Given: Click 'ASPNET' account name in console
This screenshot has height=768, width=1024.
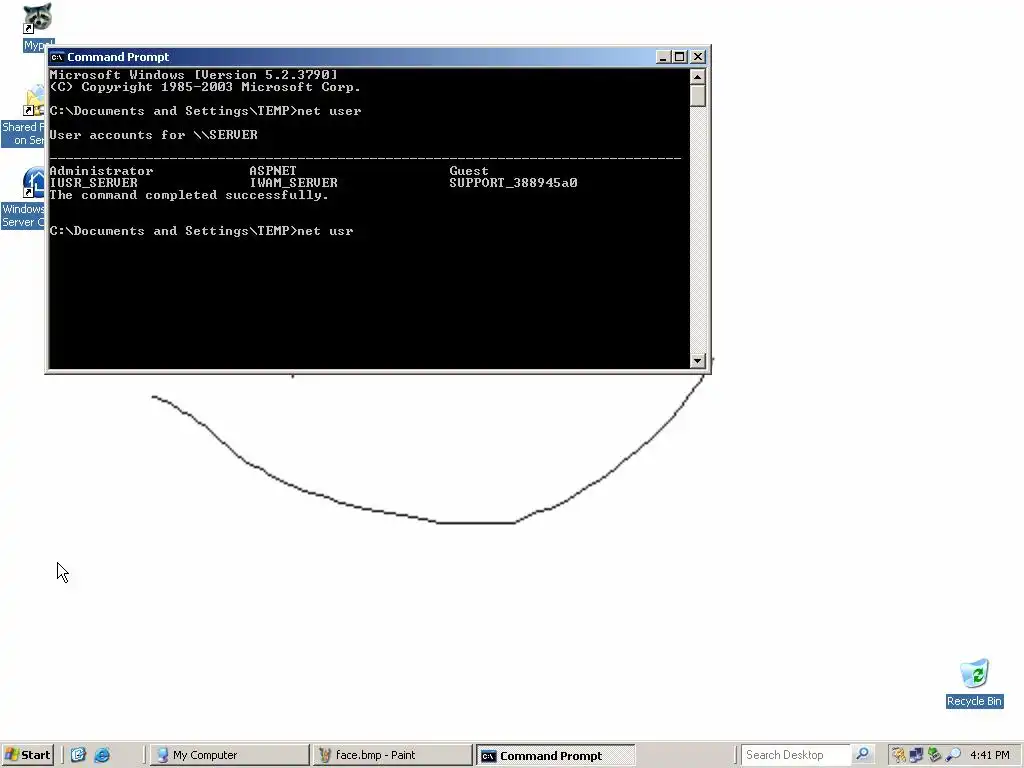Looking at the screenshot, I should pos(273,171).
